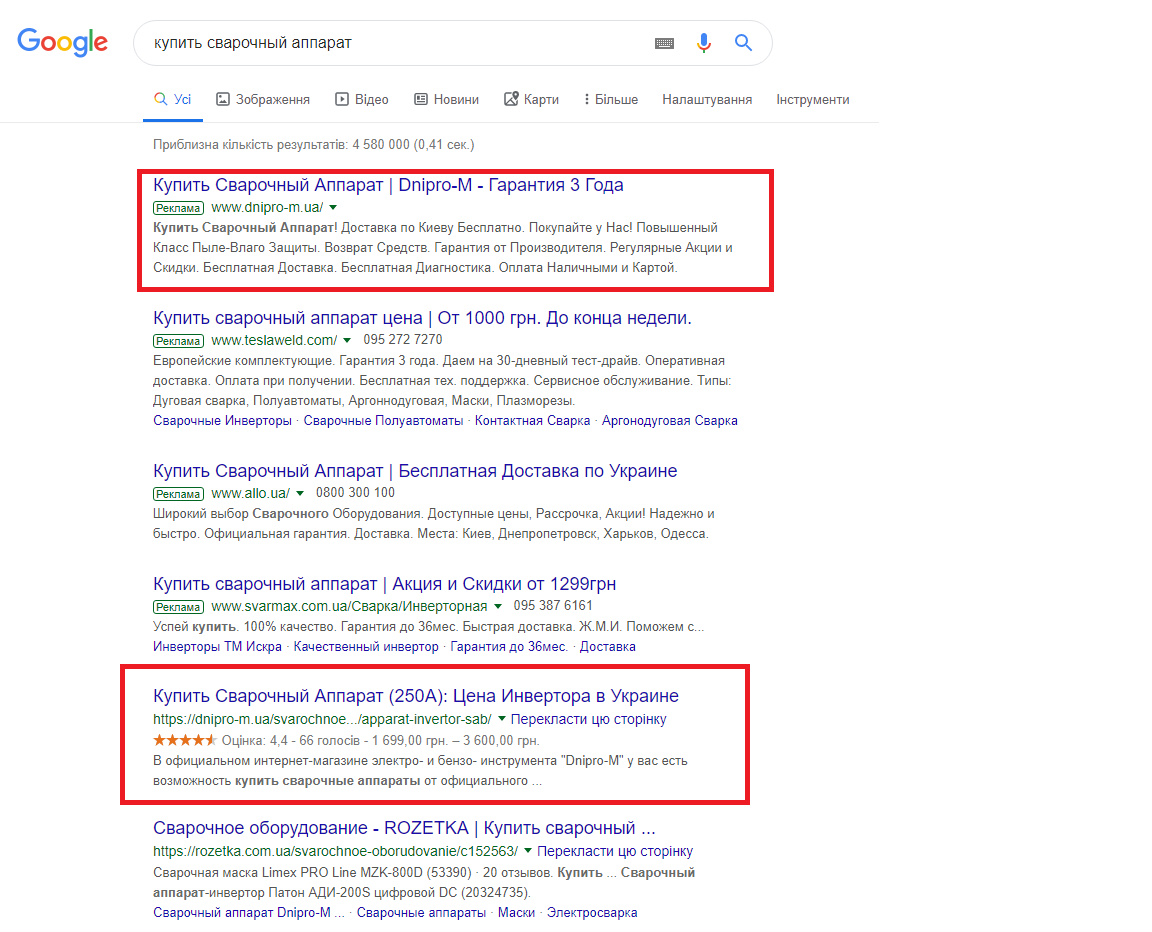
Task: Start voice search with microphone icon
Action: click(704, 43)
